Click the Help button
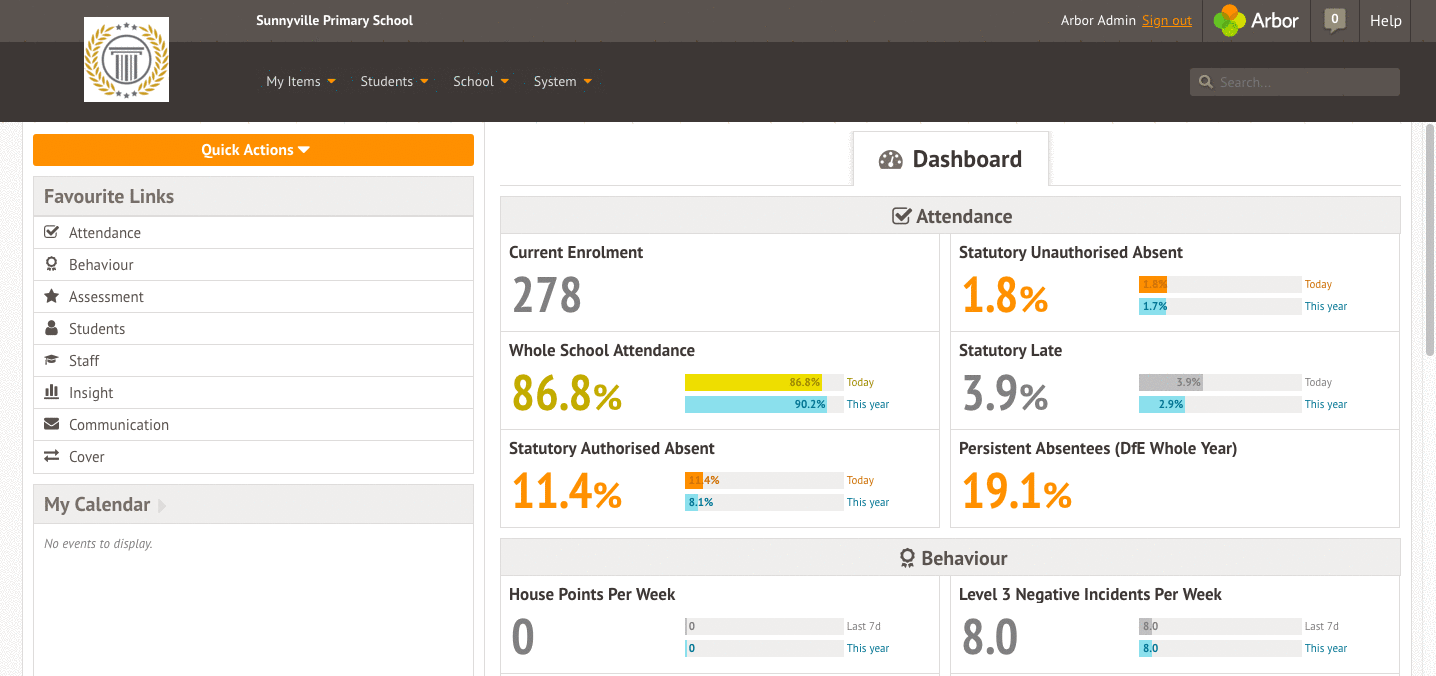Image resolution: width=1436 pixels, height=676 pixels. point(1385,21)
